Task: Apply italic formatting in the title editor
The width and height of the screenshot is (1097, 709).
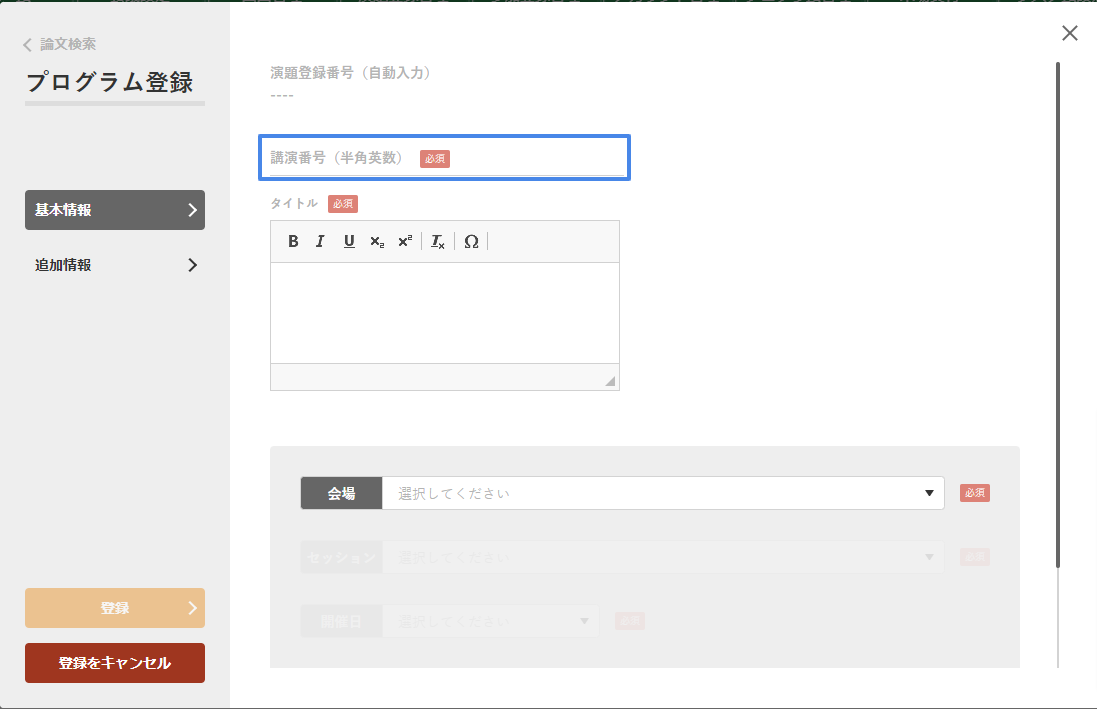Action: [320, 241]
